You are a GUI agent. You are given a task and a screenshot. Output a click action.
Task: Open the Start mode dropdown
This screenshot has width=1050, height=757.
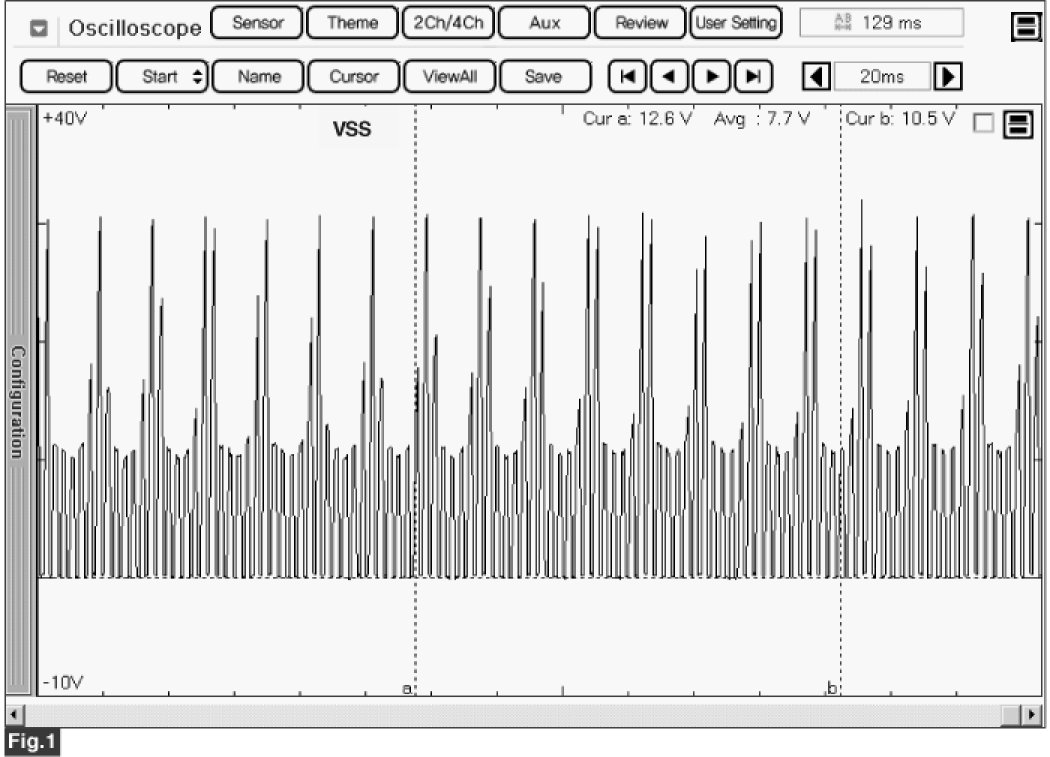coord(160,76)
